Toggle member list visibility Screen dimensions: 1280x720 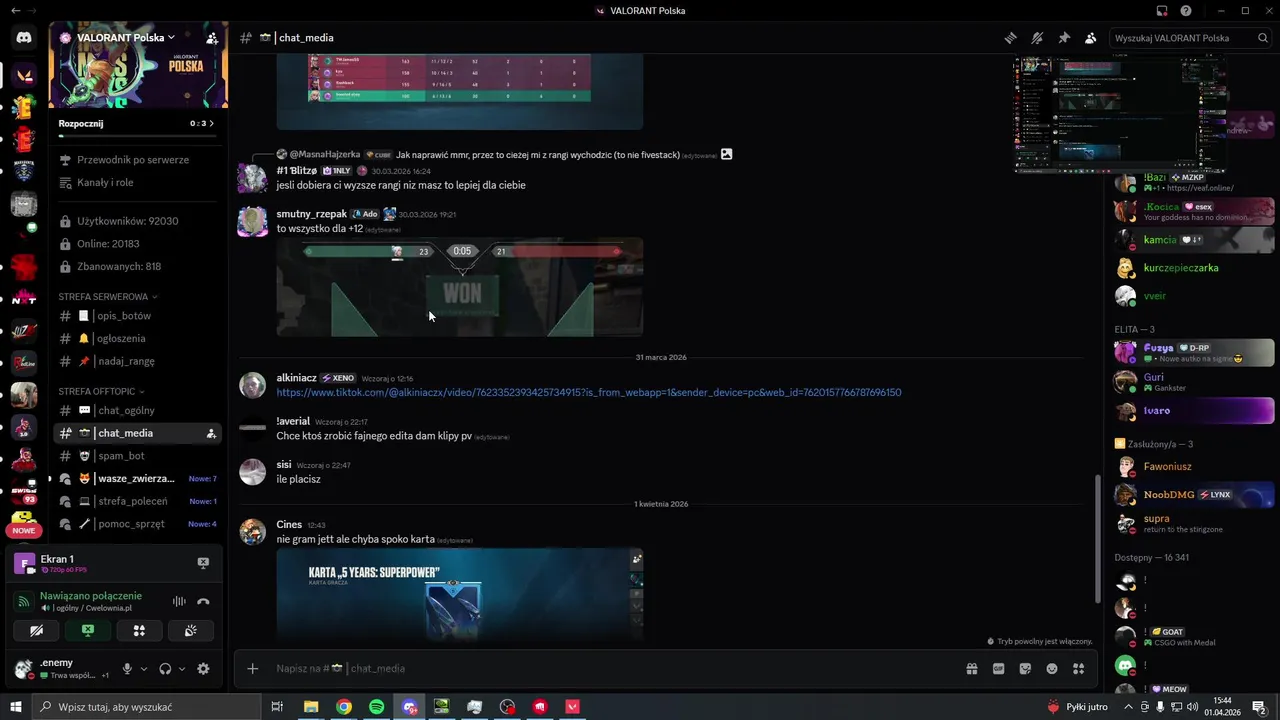point(1090,38)
